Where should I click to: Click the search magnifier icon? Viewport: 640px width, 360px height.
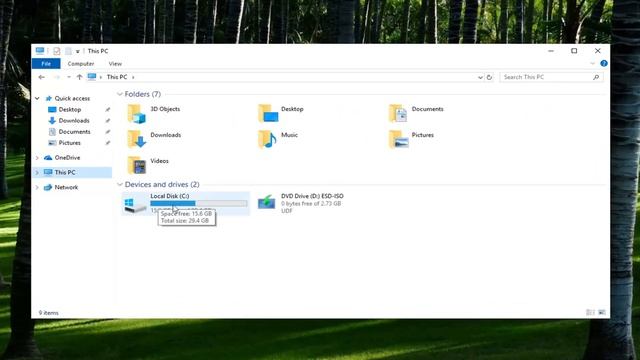pyautogui.click(x=596, y=77)
